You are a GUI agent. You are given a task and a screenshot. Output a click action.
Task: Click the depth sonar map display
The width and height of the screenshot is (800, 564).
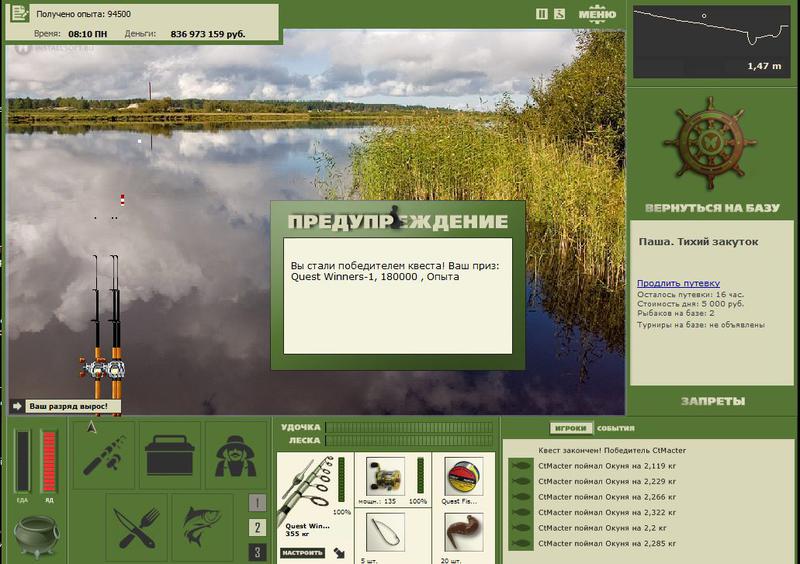coord(711,42)
